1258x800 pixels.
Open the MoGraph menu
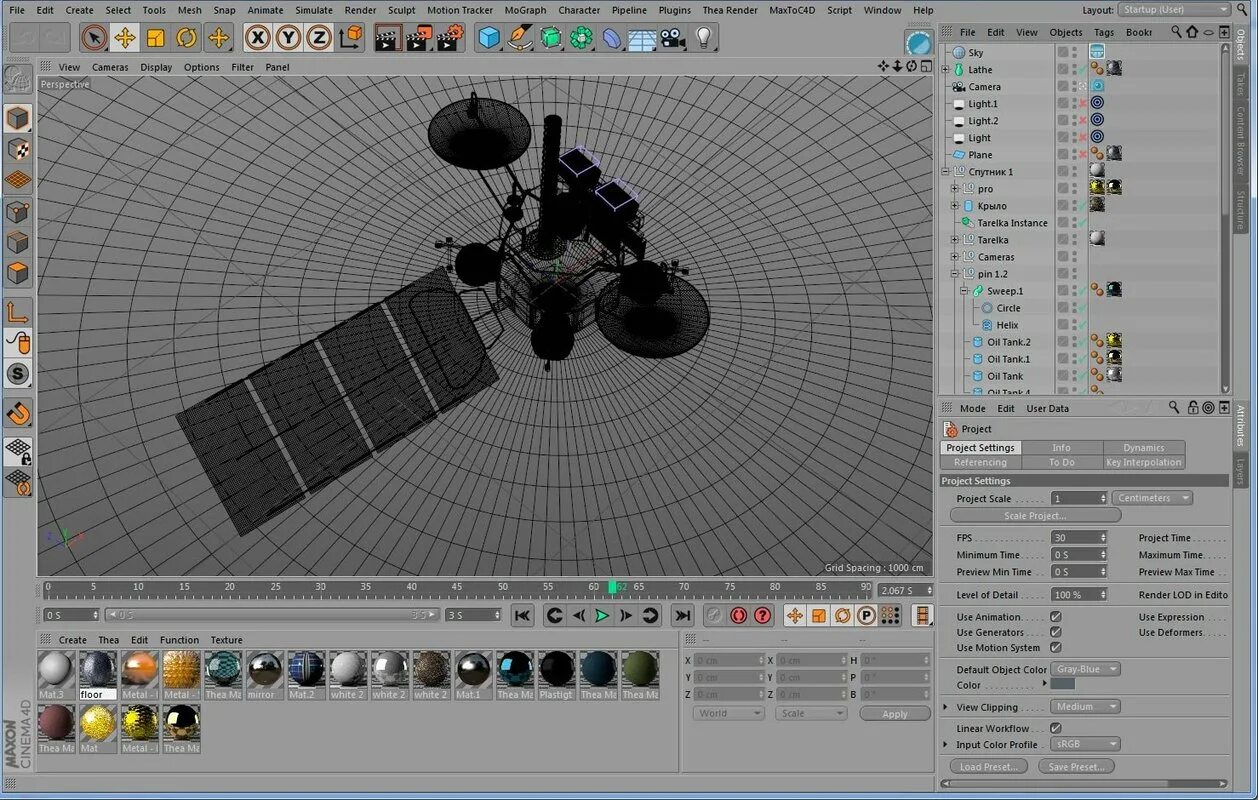(x=525, y=10)
